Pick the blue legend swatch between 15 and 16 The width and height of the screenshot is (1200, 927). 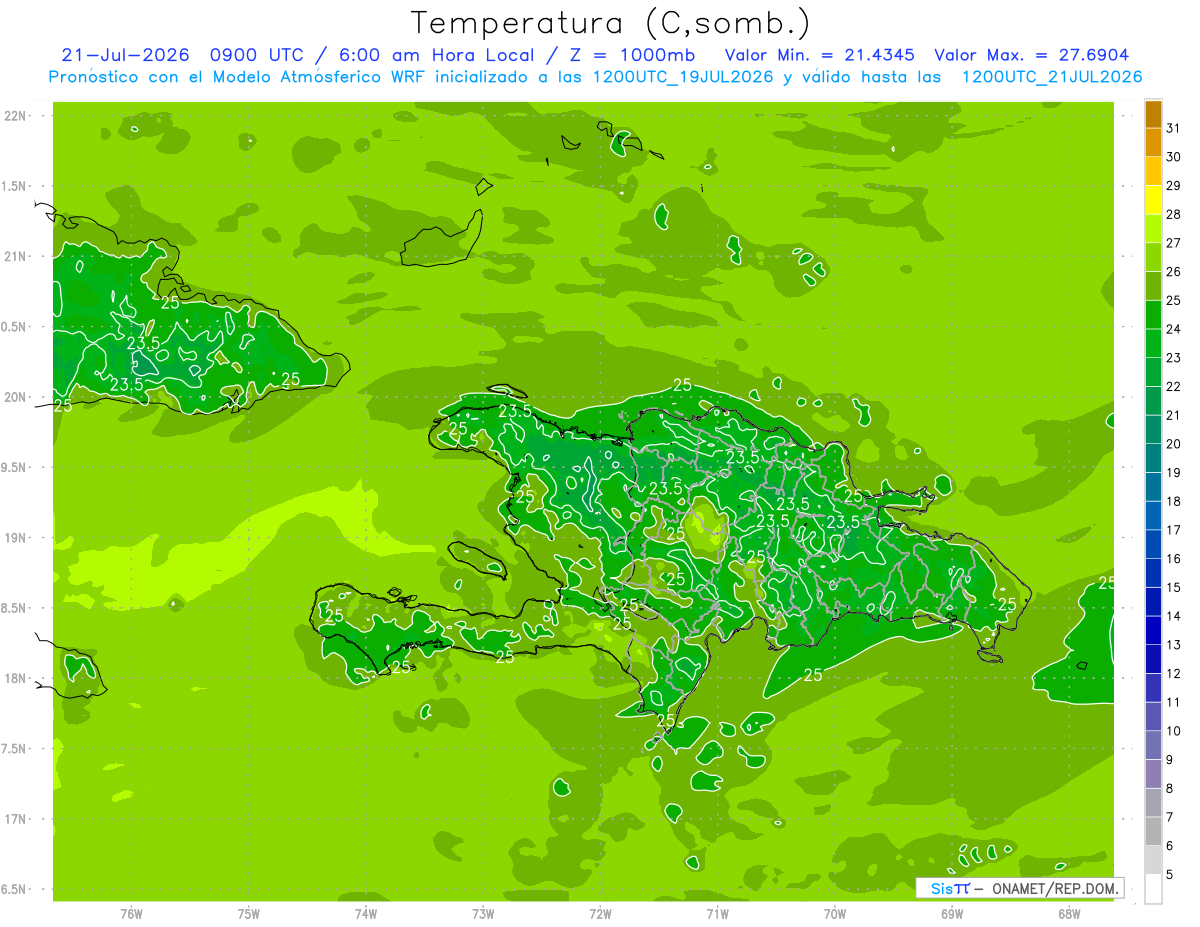tap(1153, 573)
